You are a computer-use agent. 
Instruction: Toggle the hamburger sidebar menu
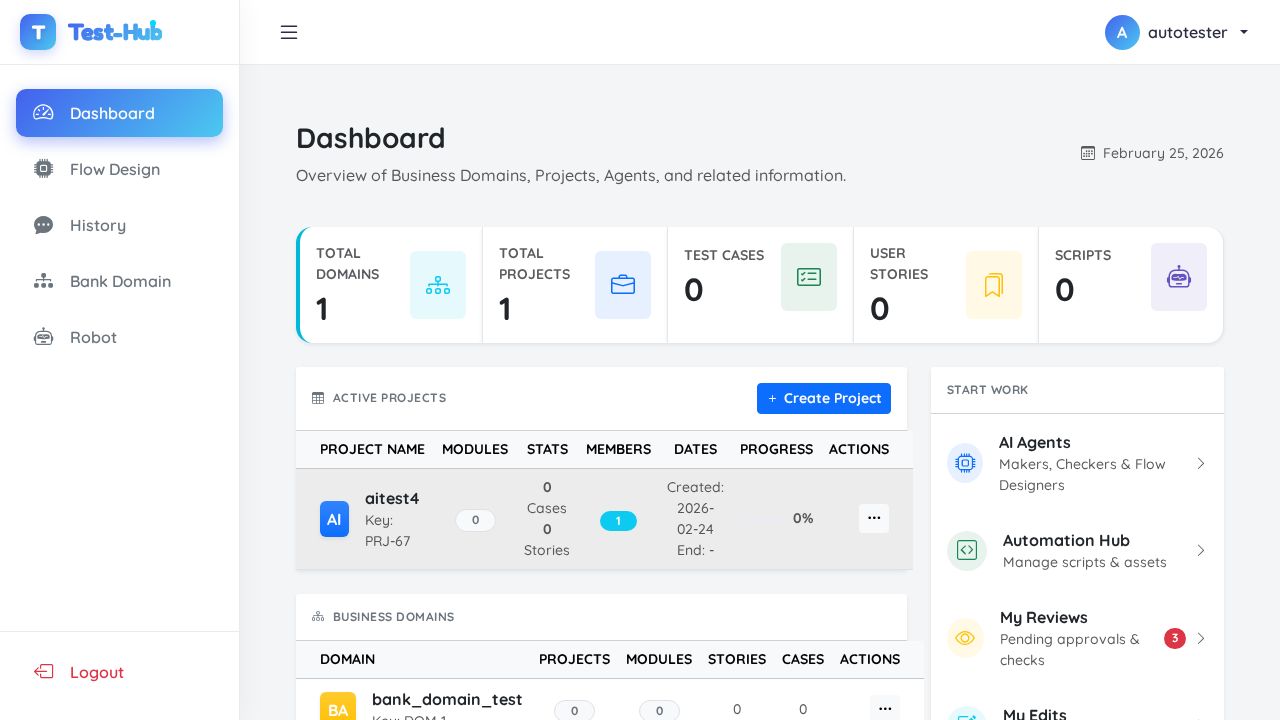pos(289,32)
